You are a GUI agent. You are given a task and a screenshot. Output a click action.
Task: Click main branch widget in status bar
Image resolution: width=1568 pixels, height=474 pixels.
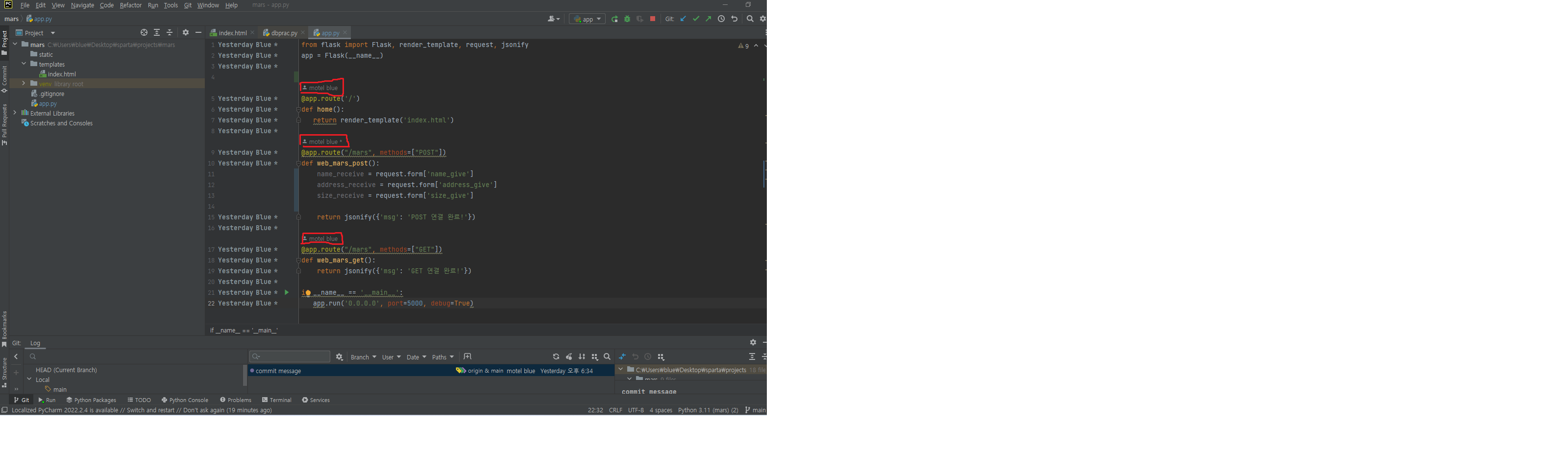(x=756, y=410)
